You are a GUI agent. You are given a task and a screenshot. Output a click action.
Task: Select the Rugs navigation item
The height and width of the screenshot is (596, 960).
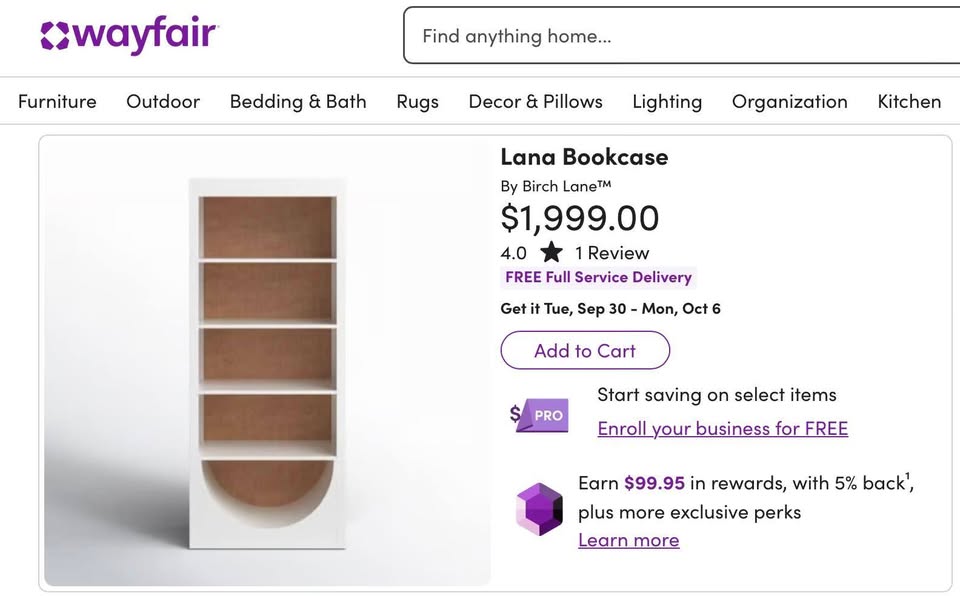[x=417, y=102]
